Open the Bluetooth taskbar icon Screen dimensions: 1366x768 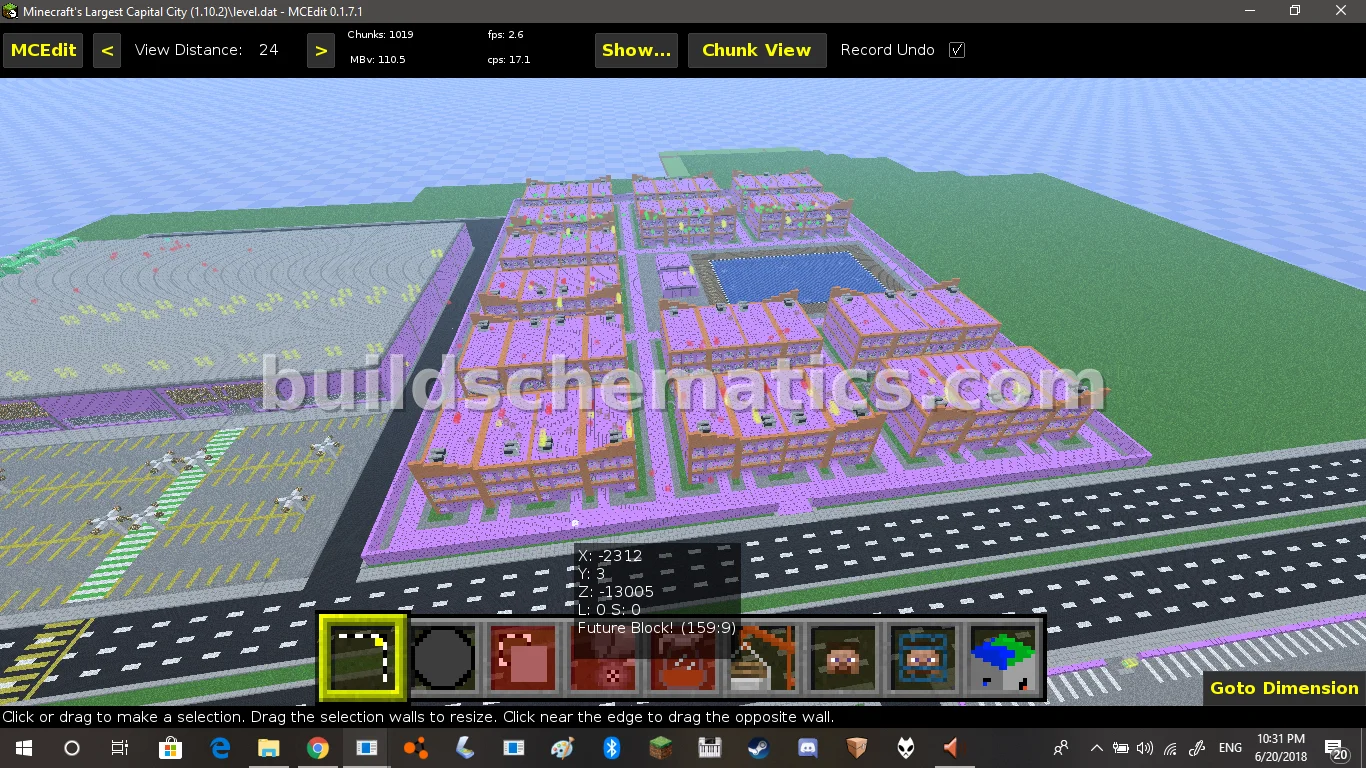pyautogui.click(x=612, y=748)
